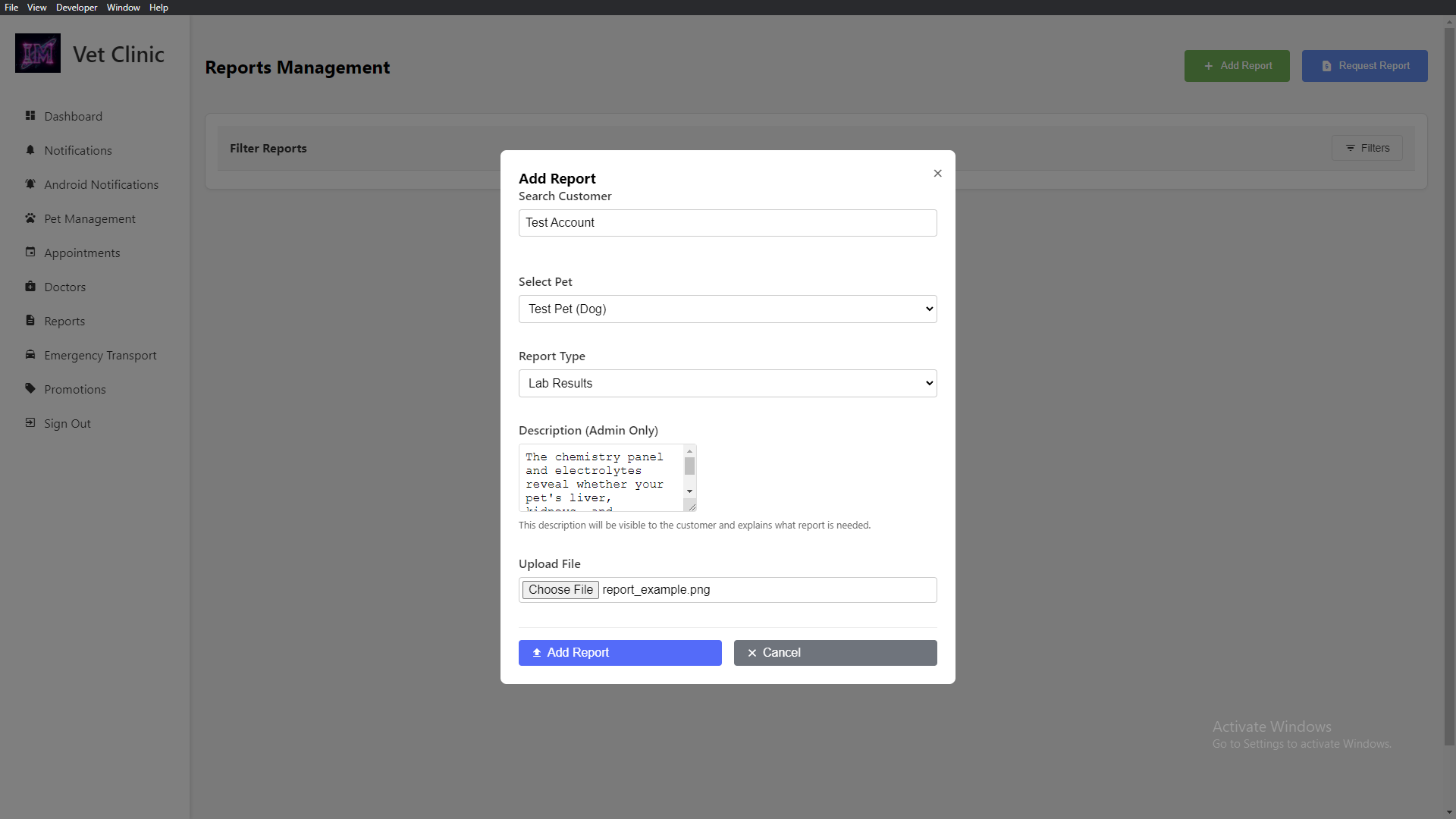Click the Doctors briefcase icon

[30, 287]
